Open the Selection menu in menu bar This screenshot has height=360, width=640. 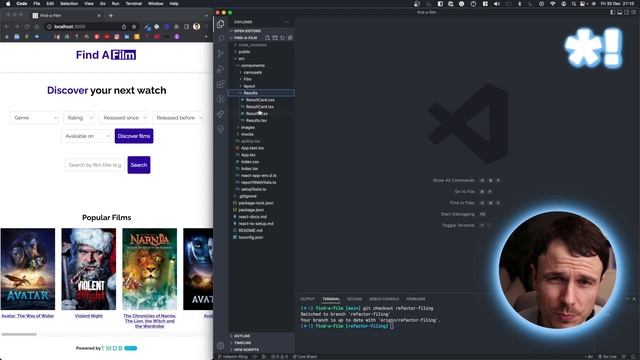click(x=69, y=4)
